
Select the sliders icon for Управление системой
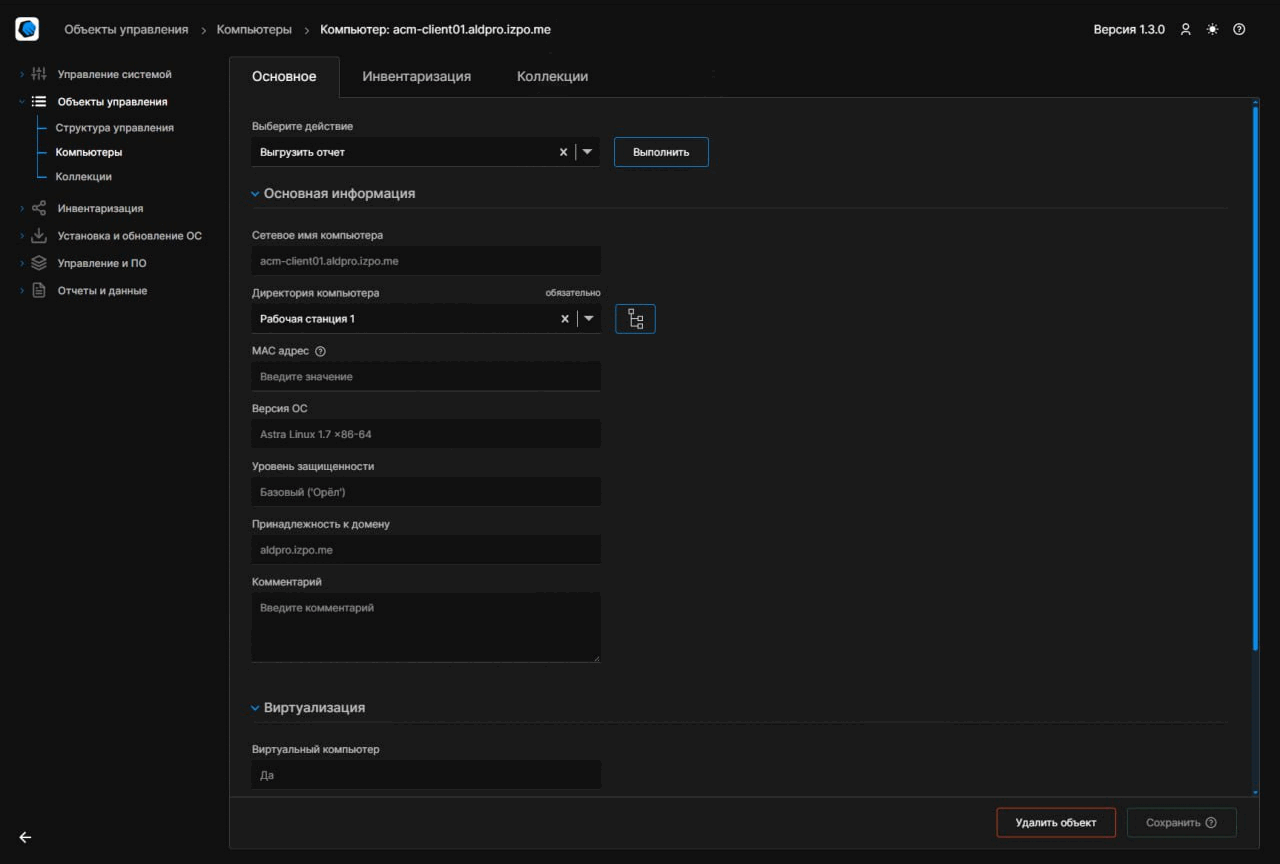38,74
